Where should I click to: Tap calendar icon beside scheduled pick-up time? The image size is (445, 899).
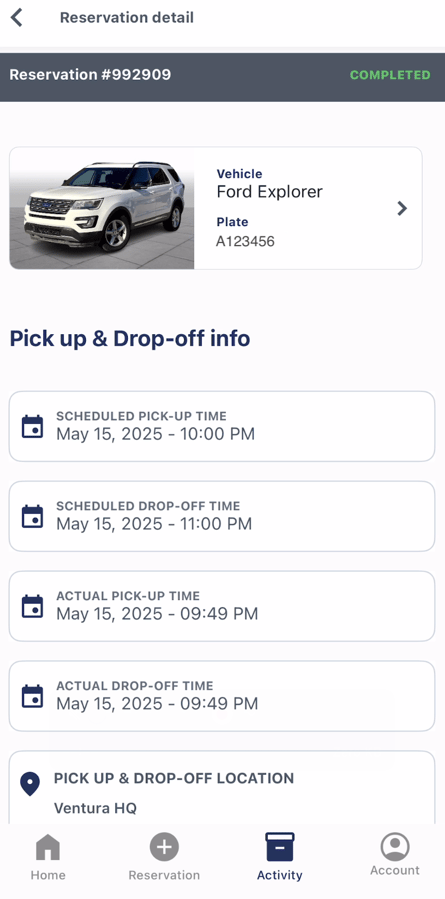(x=32, y=427)
